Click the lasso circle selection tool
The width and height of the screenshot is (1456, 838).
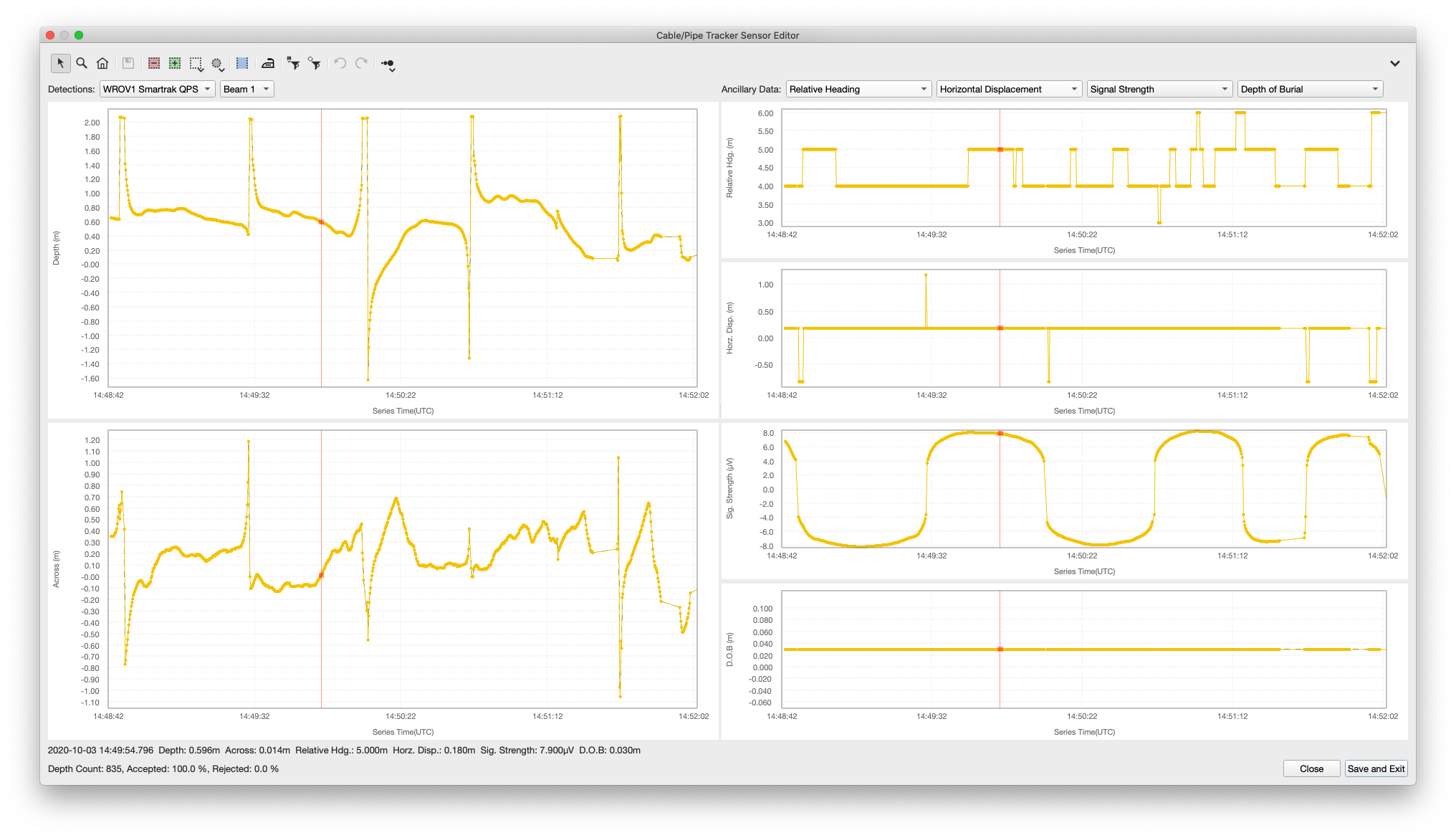point(217,64)
